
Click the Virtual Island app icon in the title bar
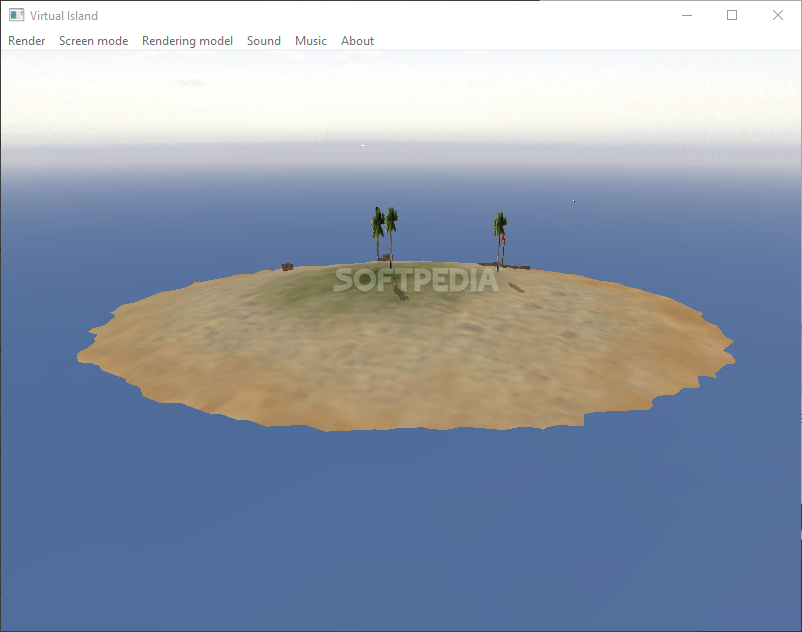coord(16,15)
